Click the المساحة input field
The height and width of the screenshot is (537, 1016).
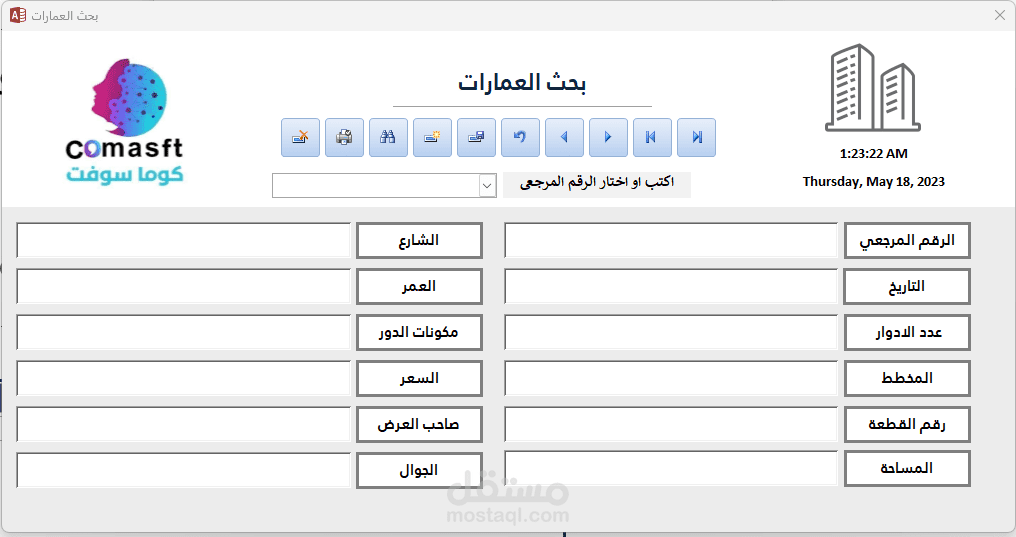coord(670,468)
